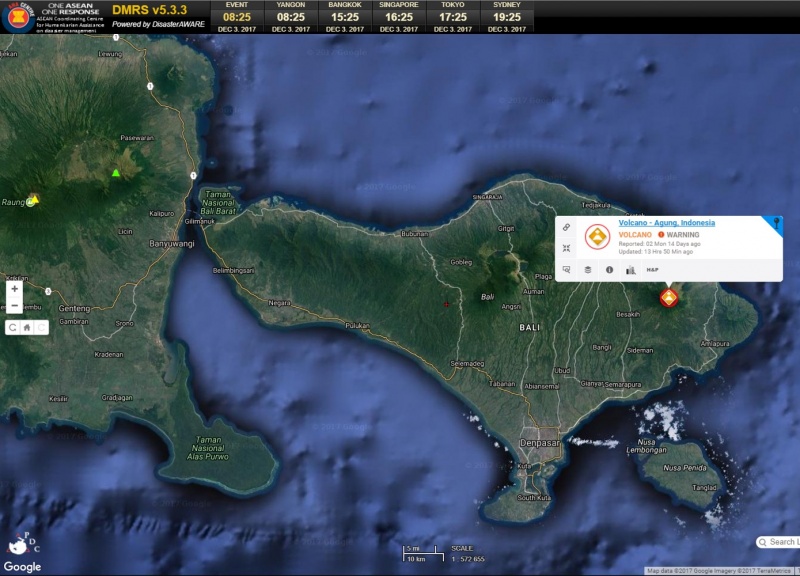Open H&P products in popup
Image resolution: width=800 pixels, height=576 pixels.
[x=652, y=269]
